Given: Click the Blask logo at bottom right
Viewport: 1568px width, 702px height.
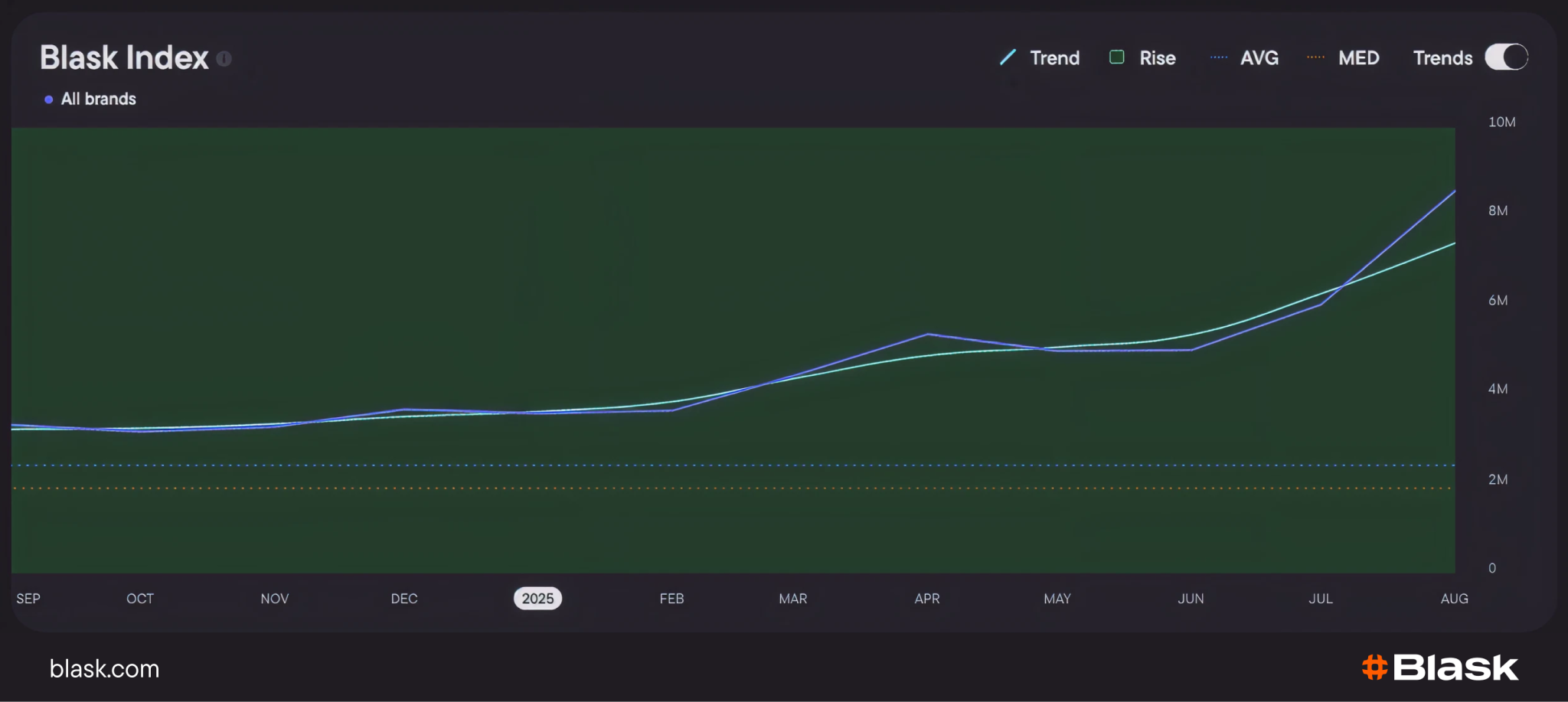Looking at the screenshot, I should coord(1440,668).
